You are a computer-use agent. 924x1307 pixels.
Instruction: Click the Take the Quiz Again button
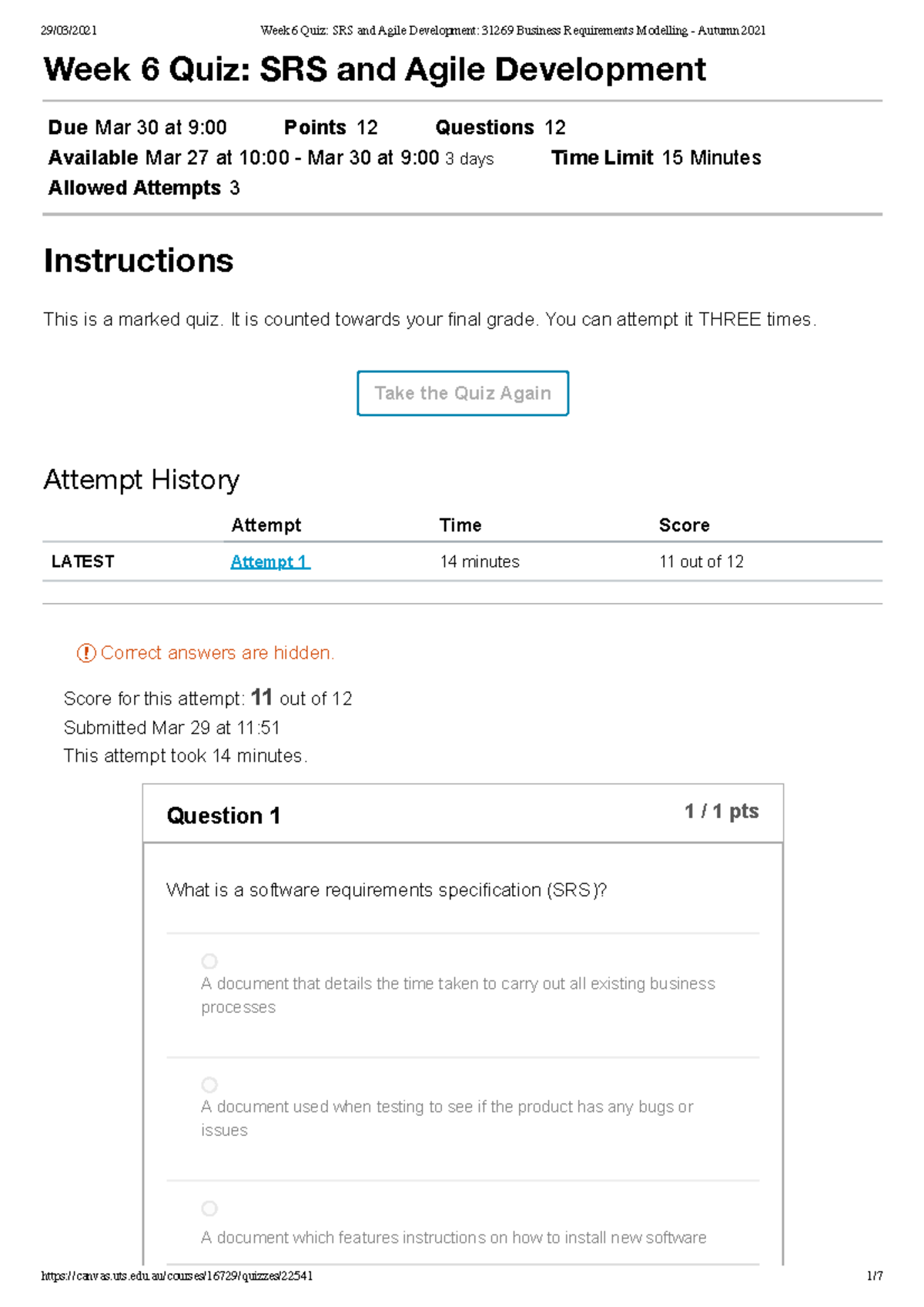[x=462, y=393]
